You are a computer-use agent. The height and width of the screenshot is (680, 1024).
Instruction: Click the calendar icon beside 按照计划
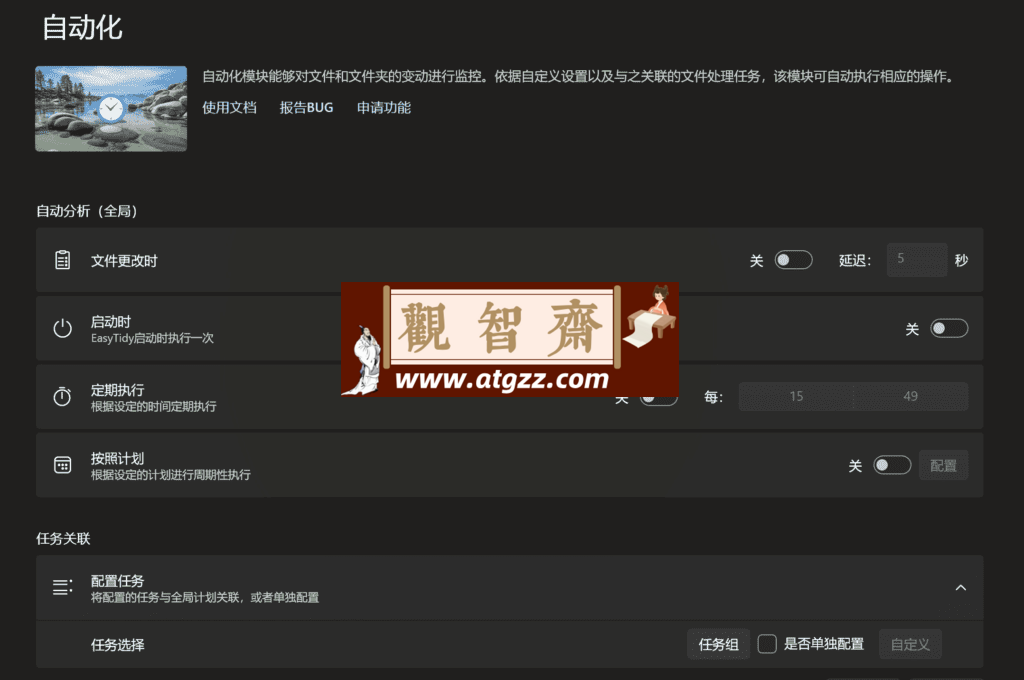(x=63, y=465)
